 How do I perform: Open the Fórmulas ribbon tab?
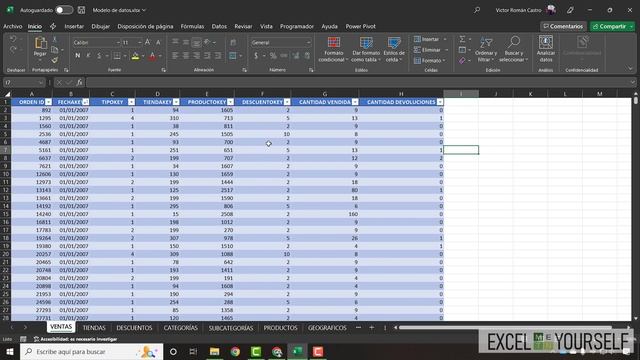click(192, 26)
